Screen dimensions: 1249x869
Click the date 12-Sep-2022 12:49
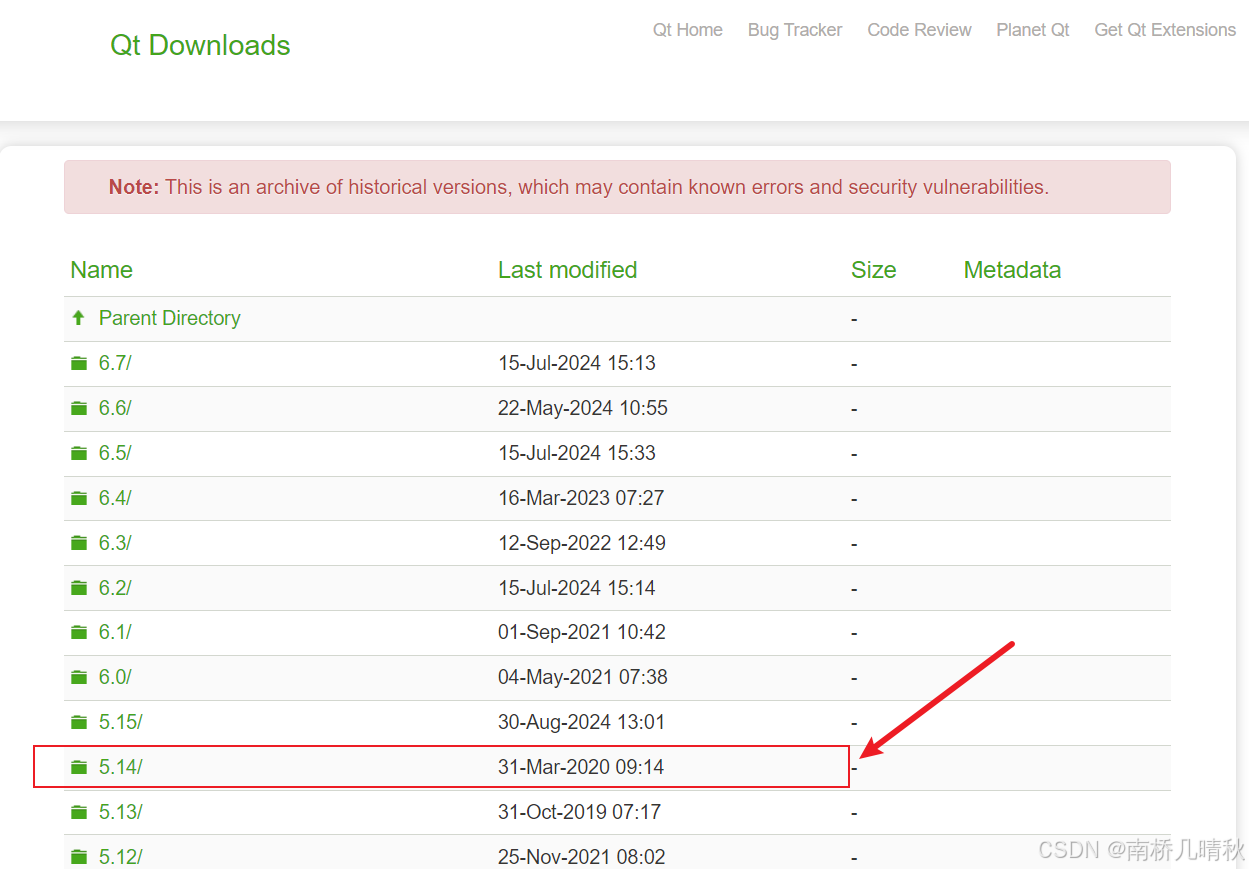pyautogui.click(x=582, y=543)
